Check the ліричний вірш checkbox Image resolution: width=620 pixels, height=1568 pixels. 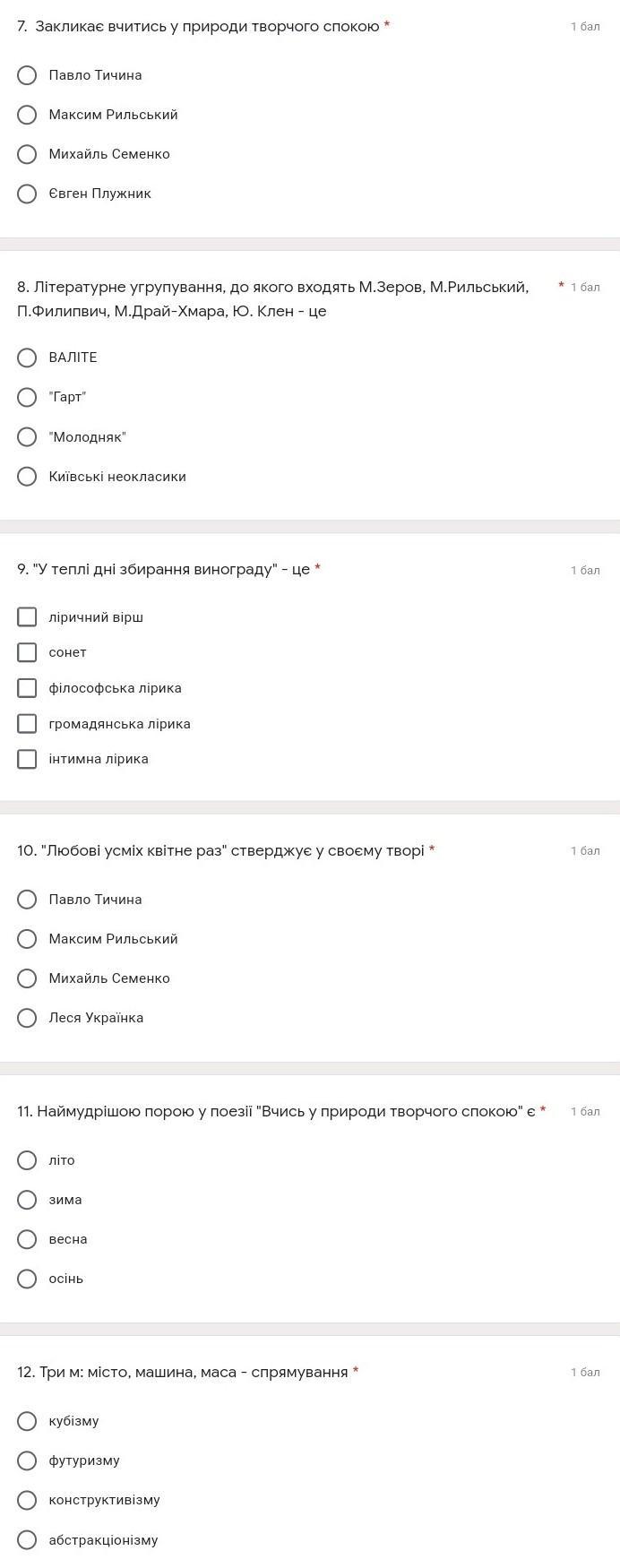(27, 617)
